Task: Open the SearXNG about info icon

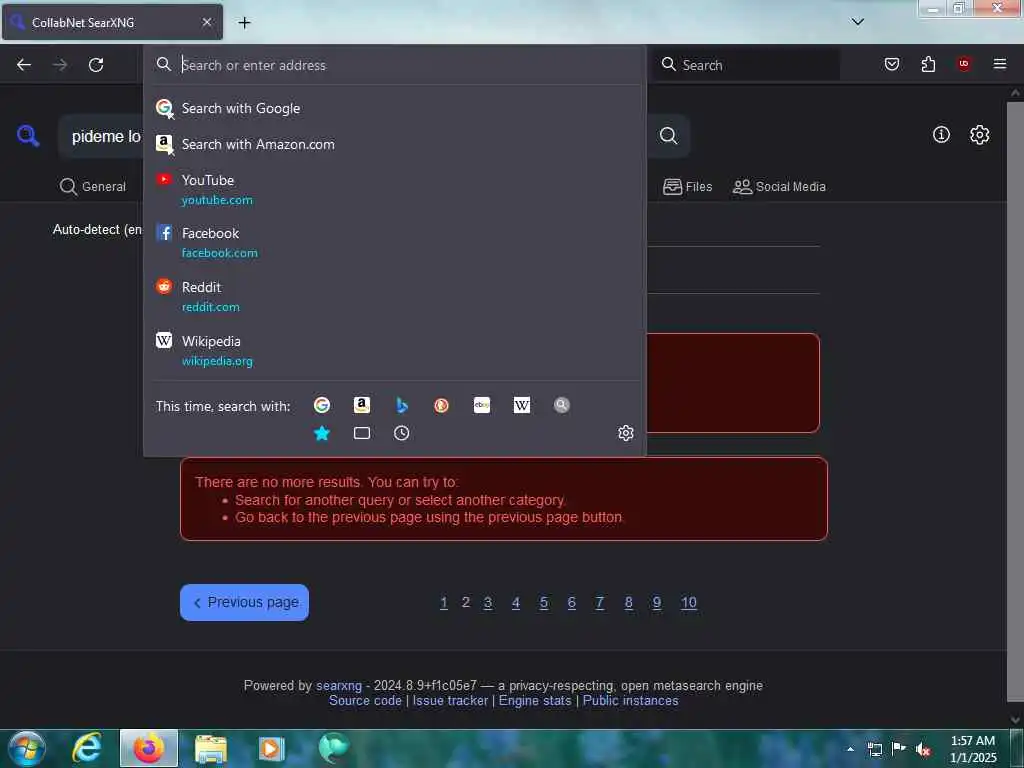Action: point(941,135)
